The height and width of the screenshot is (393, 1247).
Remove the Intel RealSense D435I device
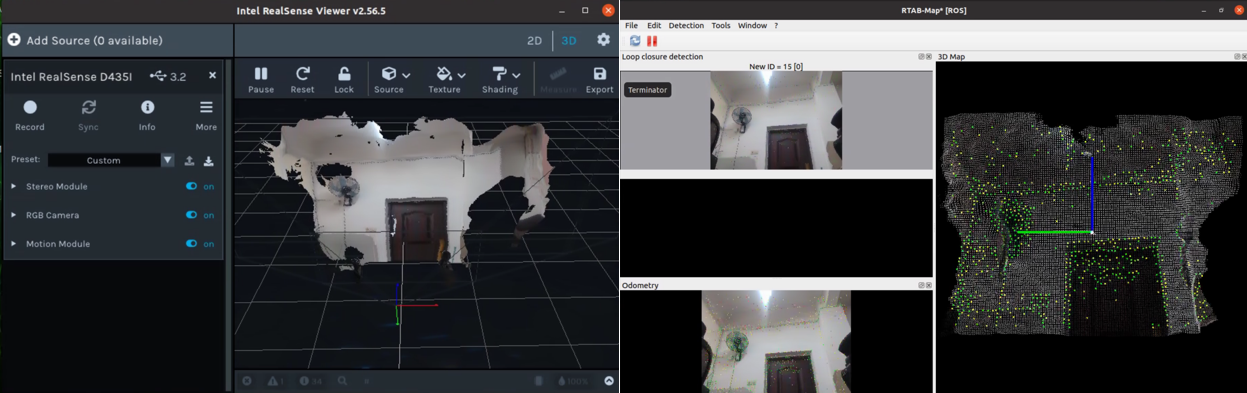212,75
